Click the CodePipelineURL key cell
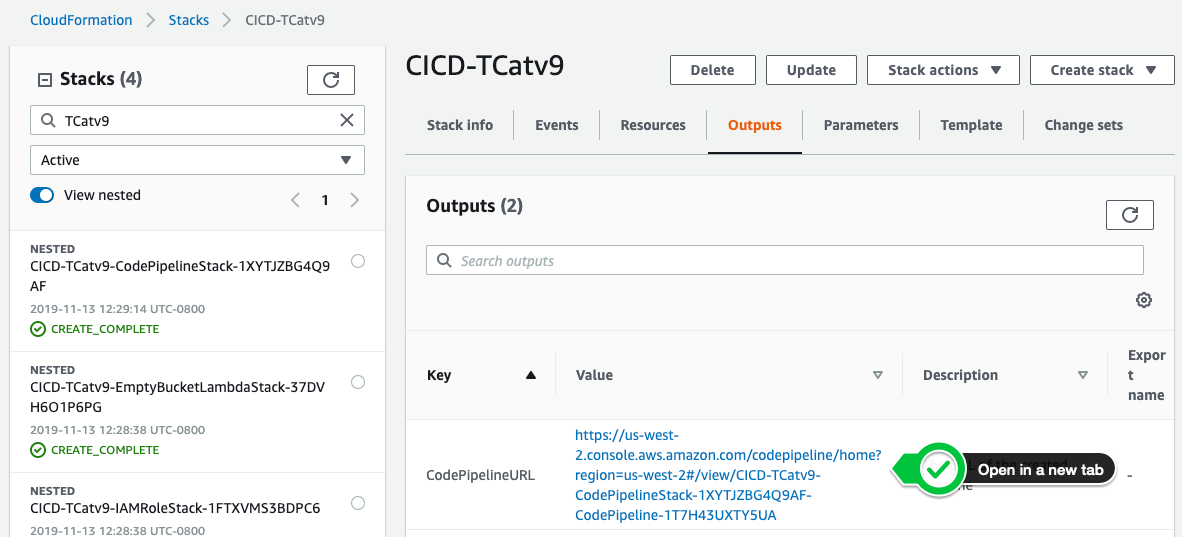 pyautogui.click(x=480, y=475)
